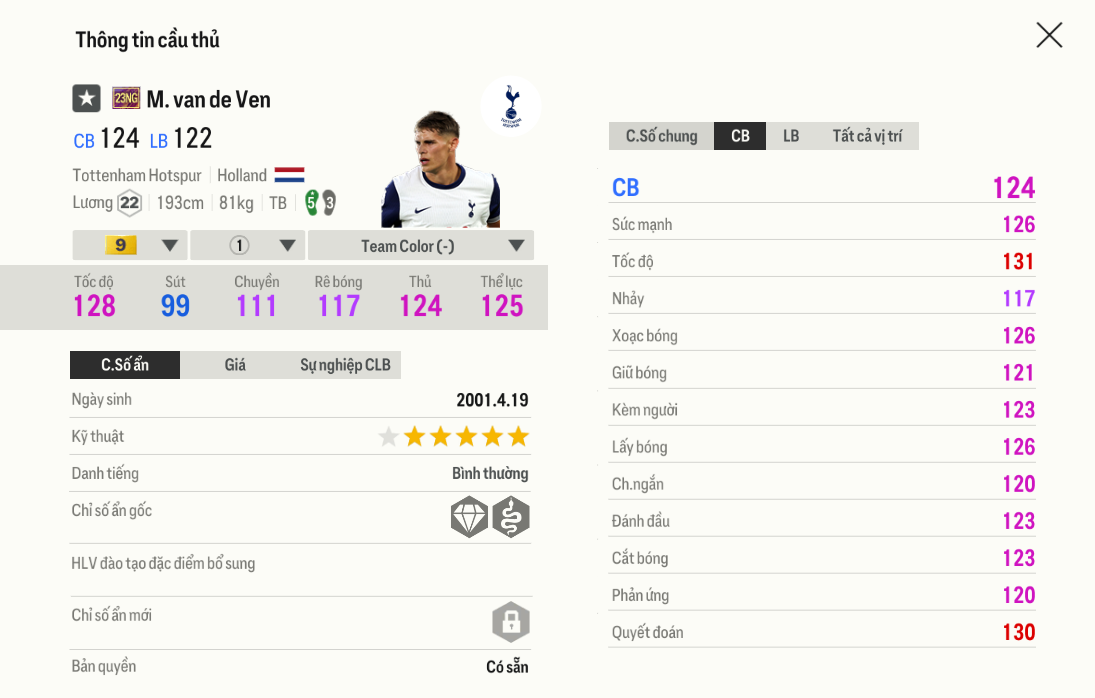The height and width of the screenshot is (698, 1095).
Task: Click the favorite star icon beside player name
Action: pos(87,98)
